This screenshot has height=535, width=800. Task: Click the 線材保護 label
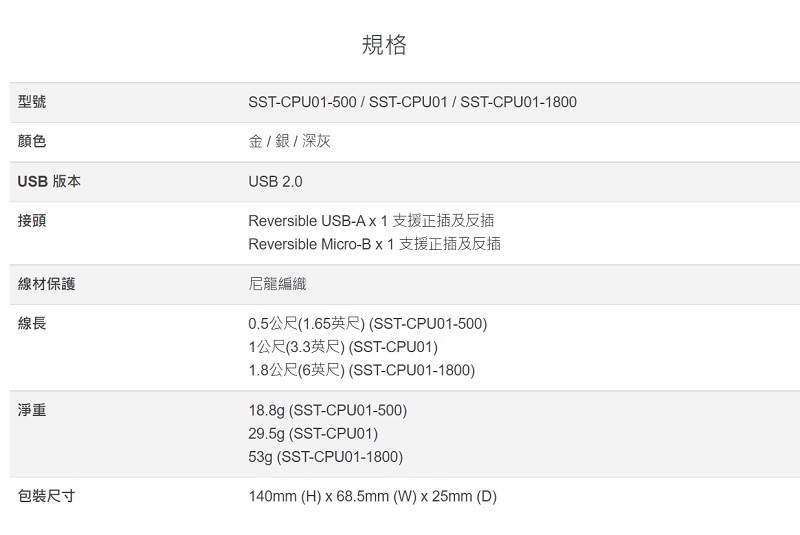click(x=46, y=284)
